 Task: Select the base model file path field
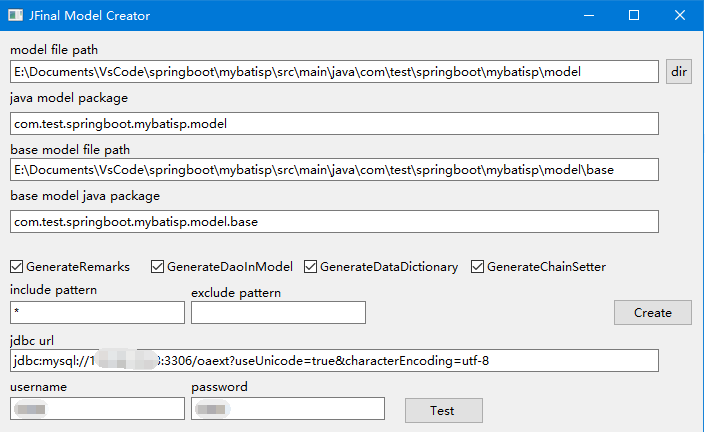tap(334, 169)
